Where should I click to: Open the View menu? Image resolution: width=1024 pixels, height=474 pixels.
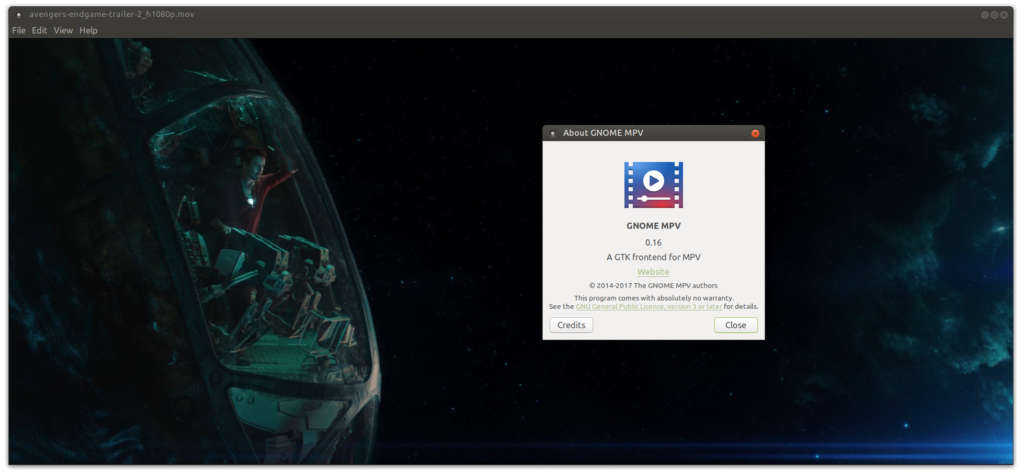click(x=63, y=31)
